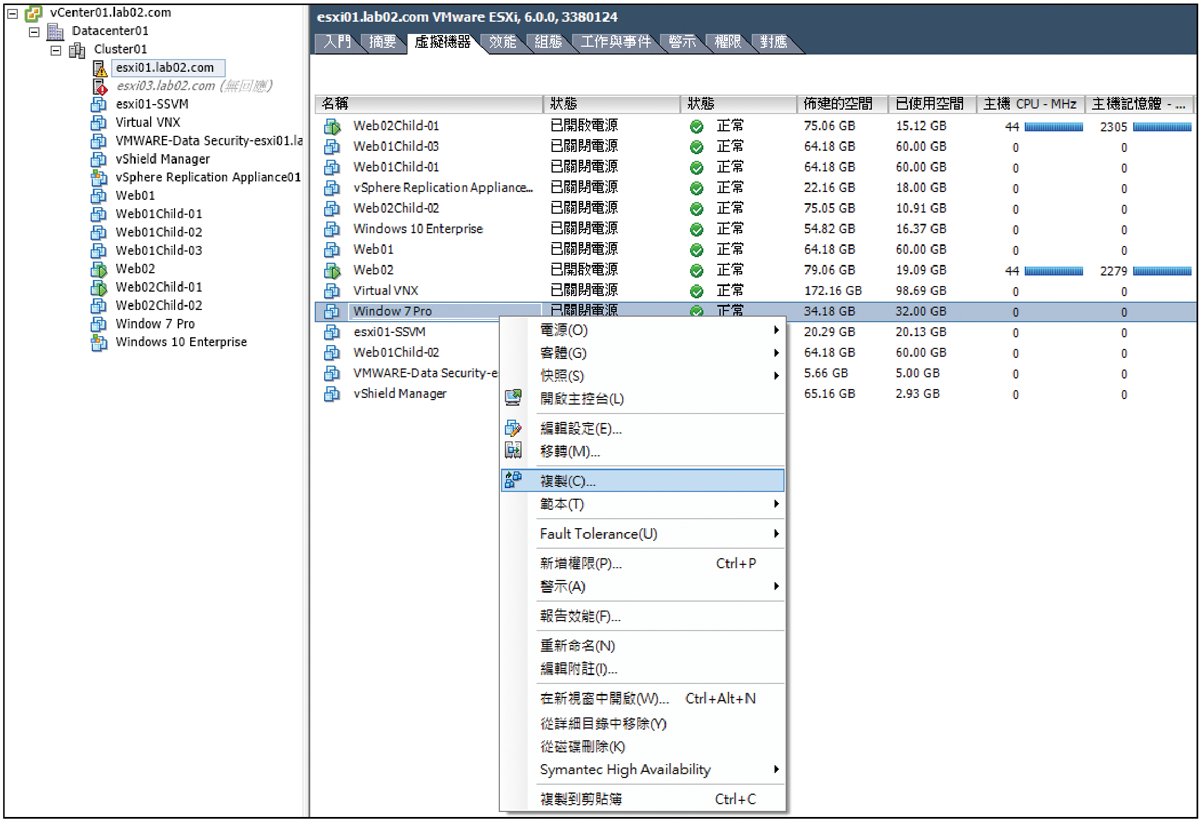Click the Web02 VM icon in tree
1200x822 pixels.
click(x=99, y=269)
